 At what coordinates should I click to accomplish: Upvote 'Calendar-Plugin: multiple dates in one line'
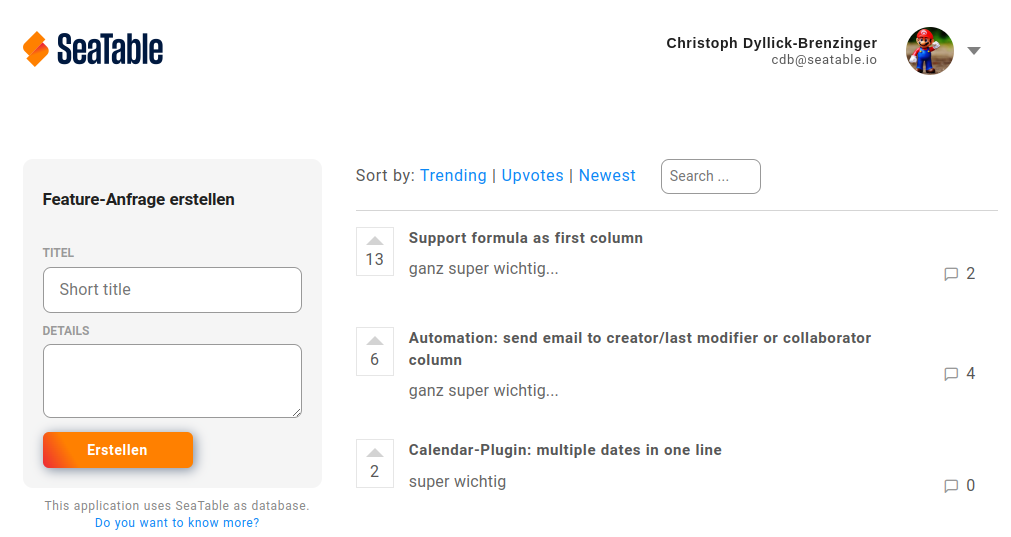375,453
